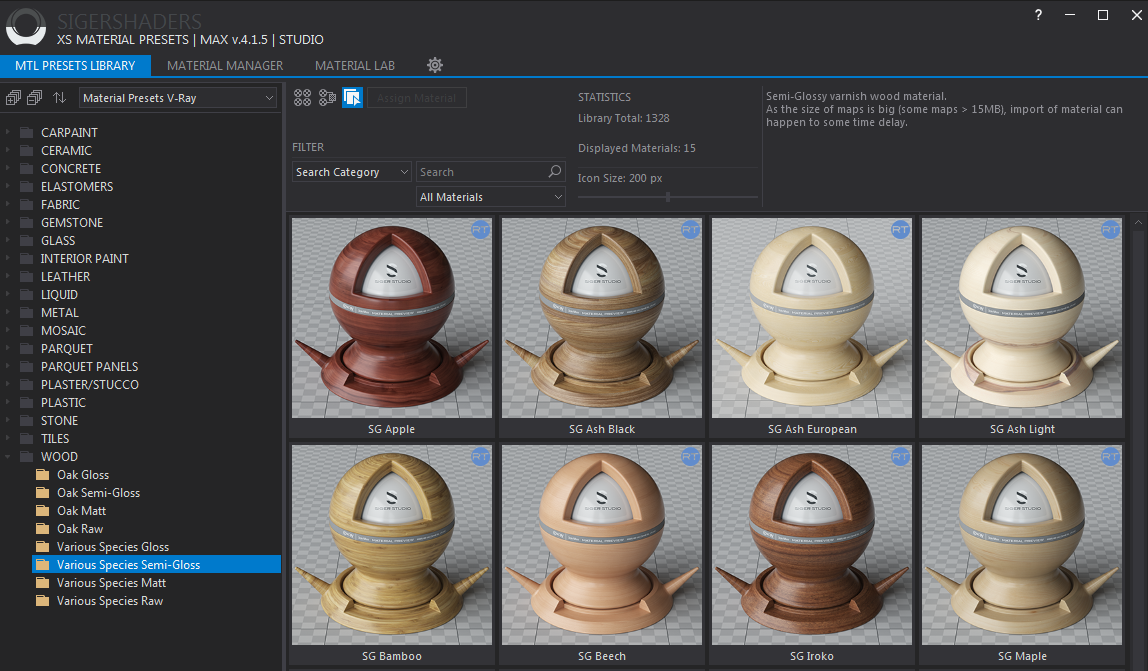Collapse the WOOD category arrow

7,456
